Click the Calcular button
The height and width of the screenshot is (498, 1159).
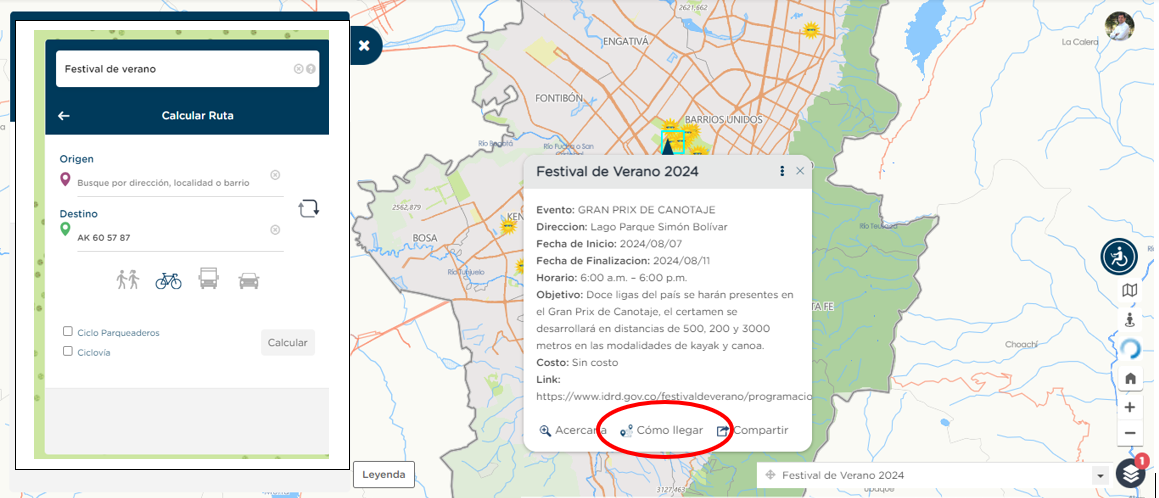click(x=288, y=342)
